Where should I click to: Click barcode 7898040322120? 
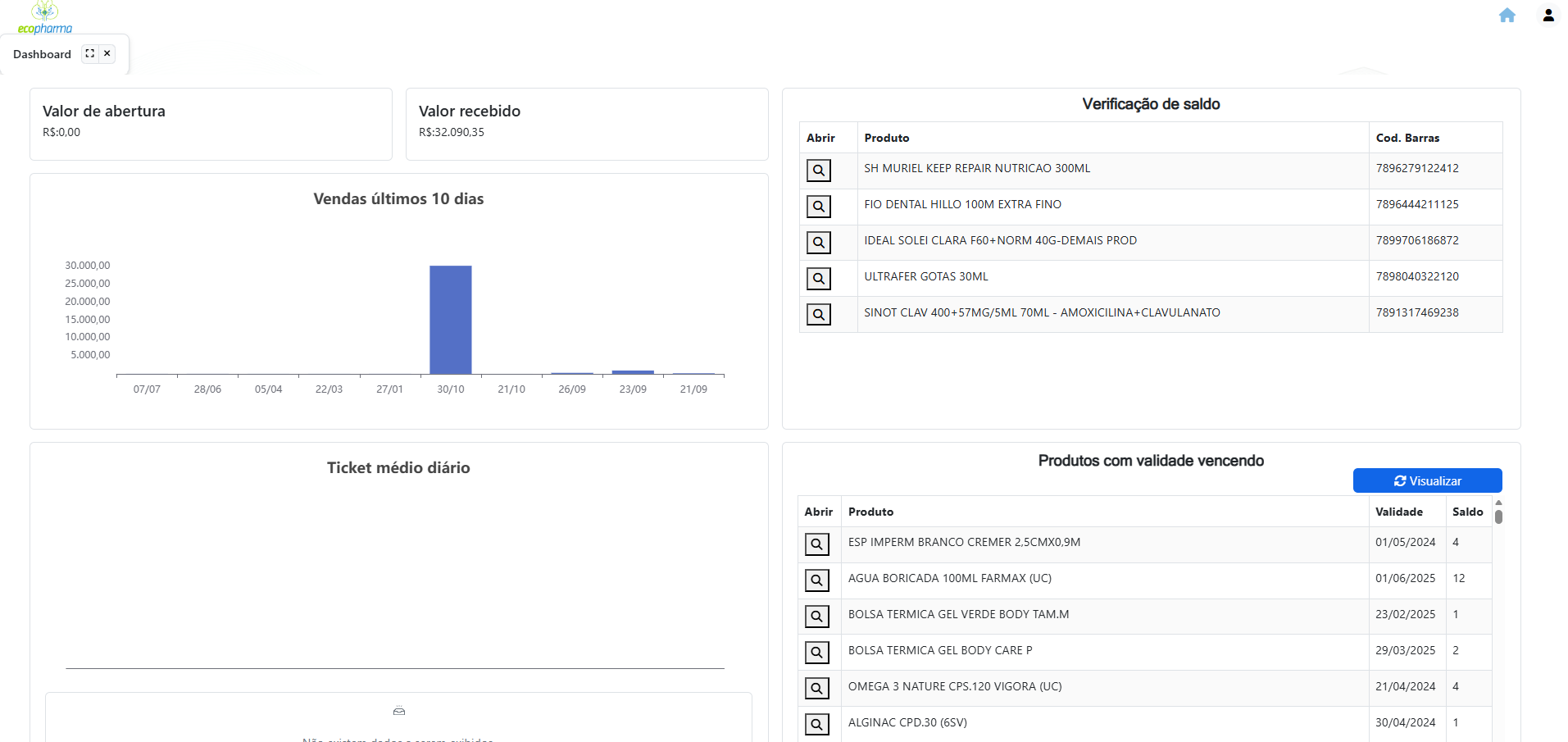coord(1417,276)
